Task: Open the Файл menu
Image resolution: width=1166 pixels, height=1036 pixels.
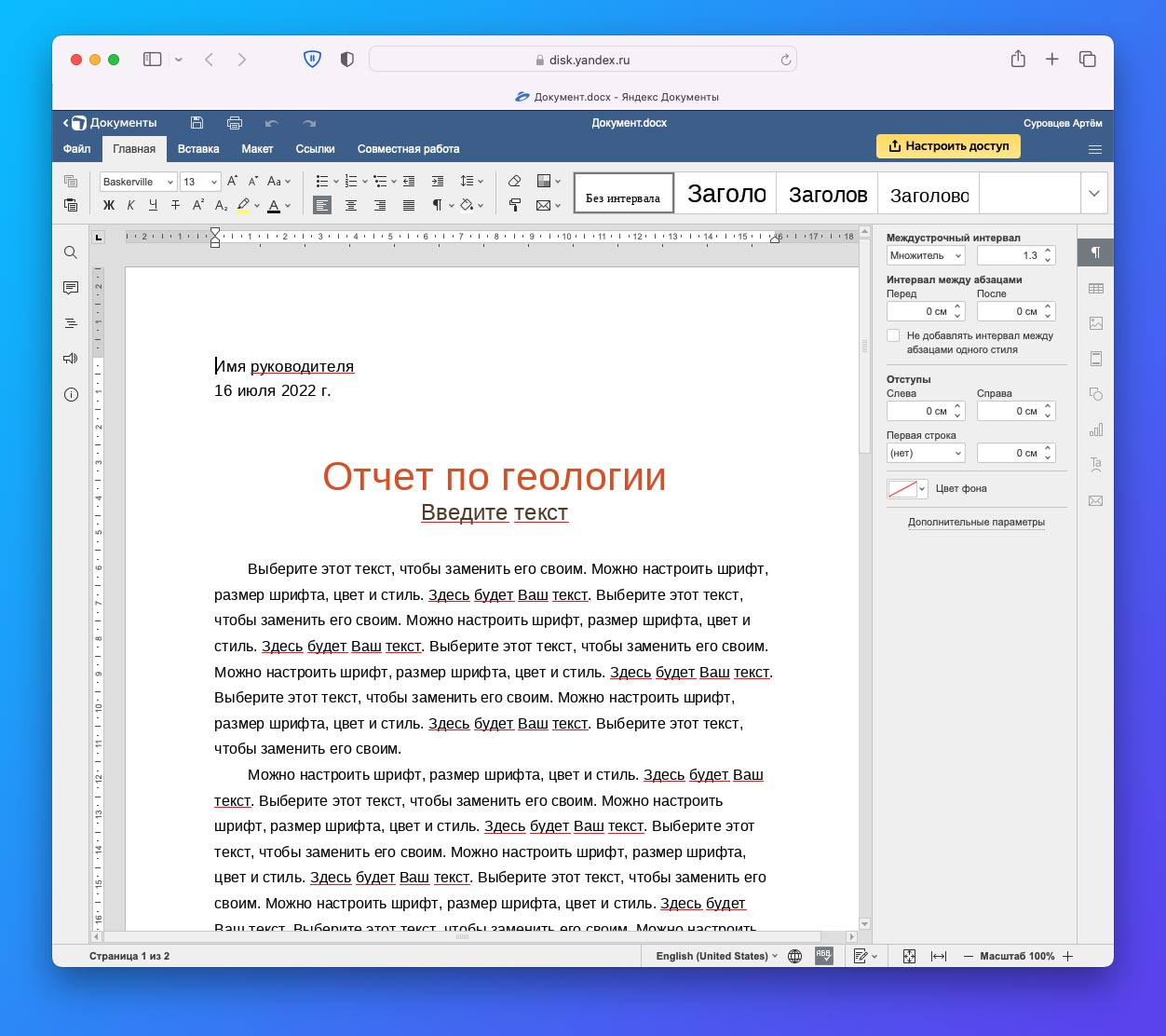Action: pos(77,149)
